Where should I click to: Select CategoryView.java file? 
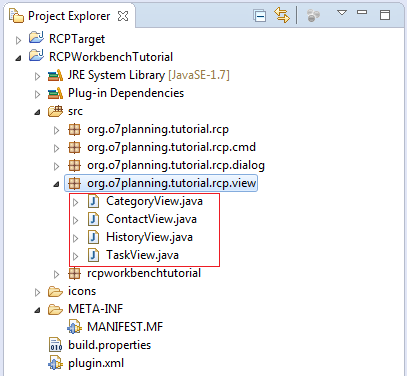point(154,201)
